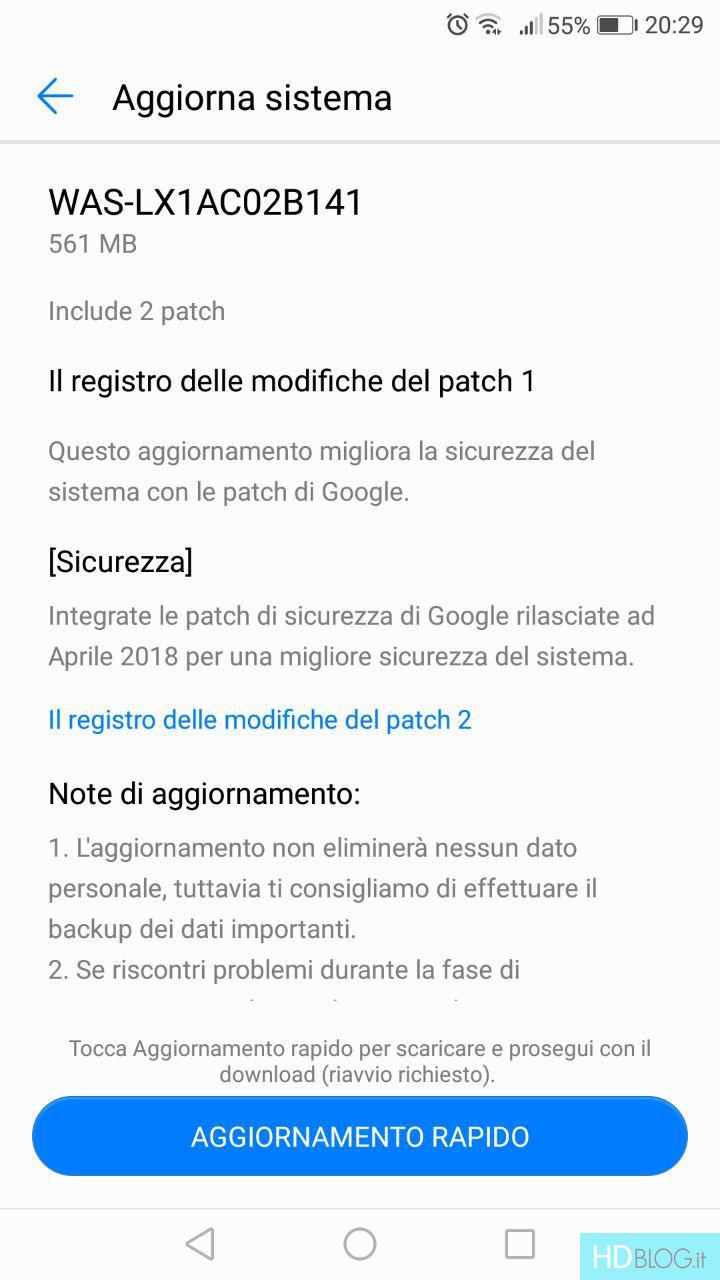The width and height of the screenshot is (720, 1280).
Task: Tap the WAS-LX1AC02B141 version heading
Action: click(205, 202)
